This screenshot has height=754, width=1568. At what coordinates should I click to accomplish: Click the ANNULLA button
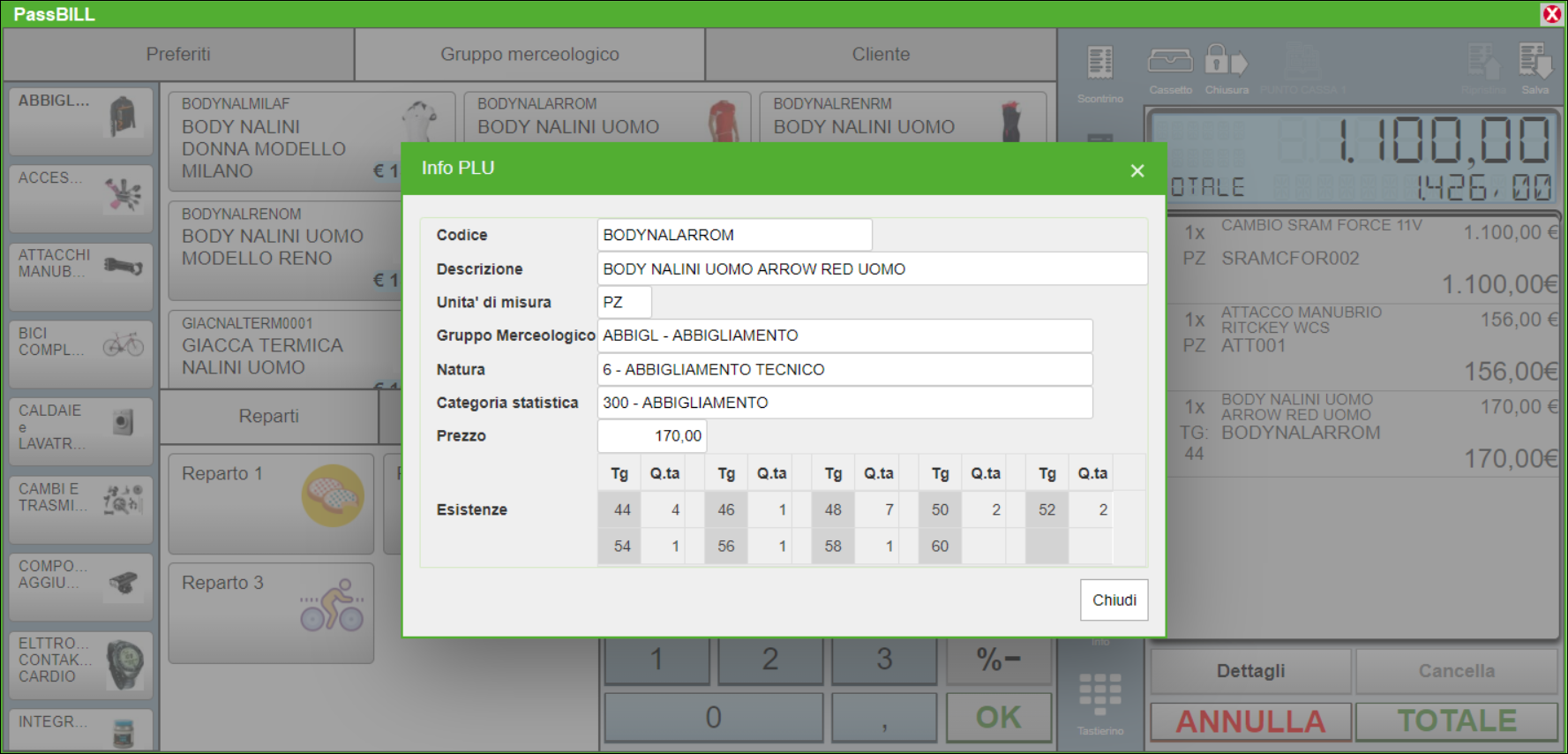(x=1250, y=721)
